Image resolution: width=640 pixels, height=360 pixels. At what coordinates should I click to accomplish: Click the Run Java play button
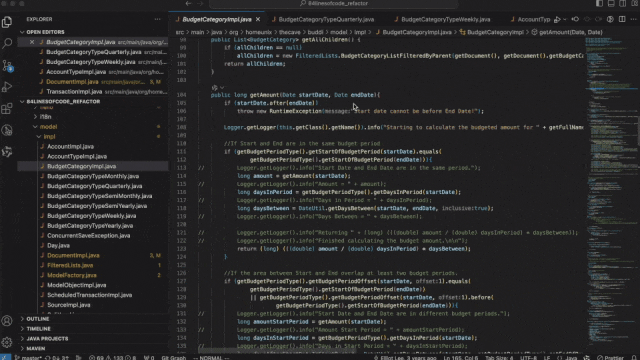[x=557, y=19]
